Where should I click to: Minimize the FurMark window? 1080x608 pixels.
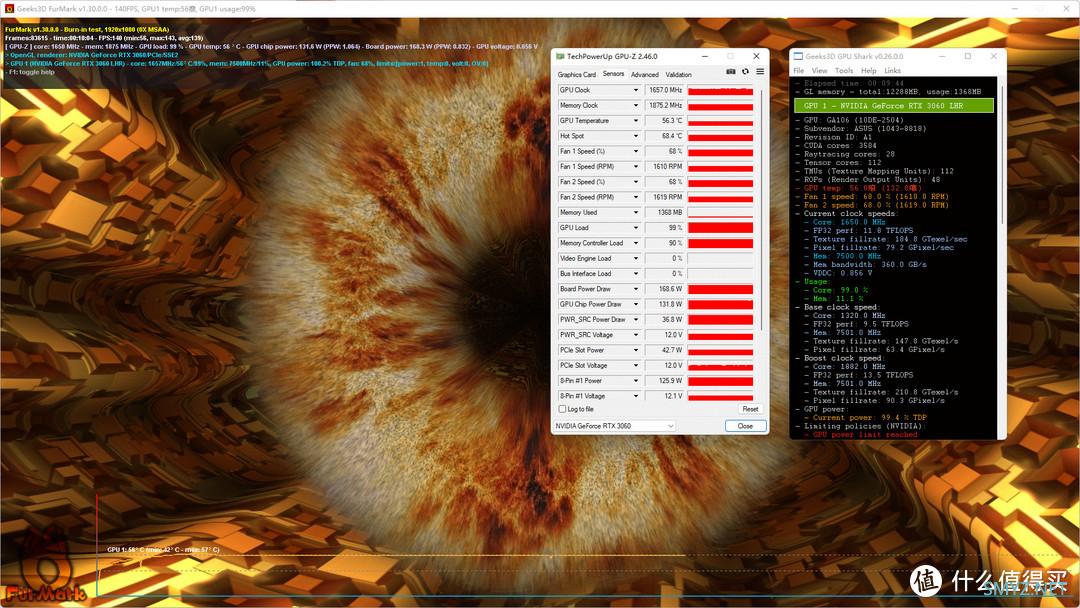point(1015,8)
